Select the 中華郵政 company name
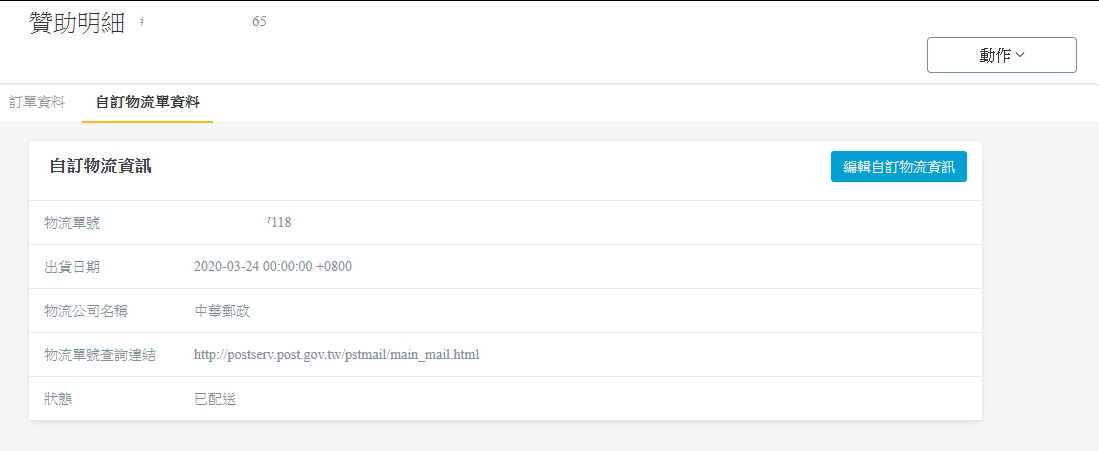1099x451 pixels. click(222, 311)
